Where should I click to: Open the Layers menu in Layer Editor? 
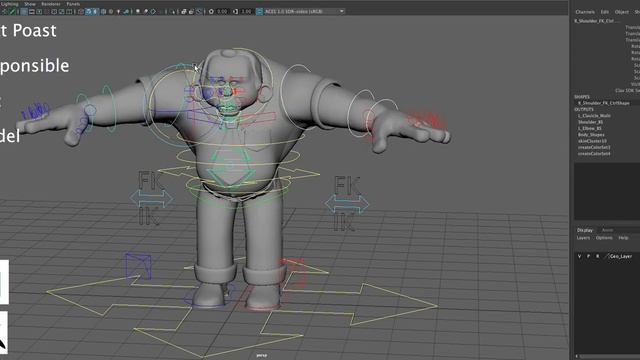[583, 238]
